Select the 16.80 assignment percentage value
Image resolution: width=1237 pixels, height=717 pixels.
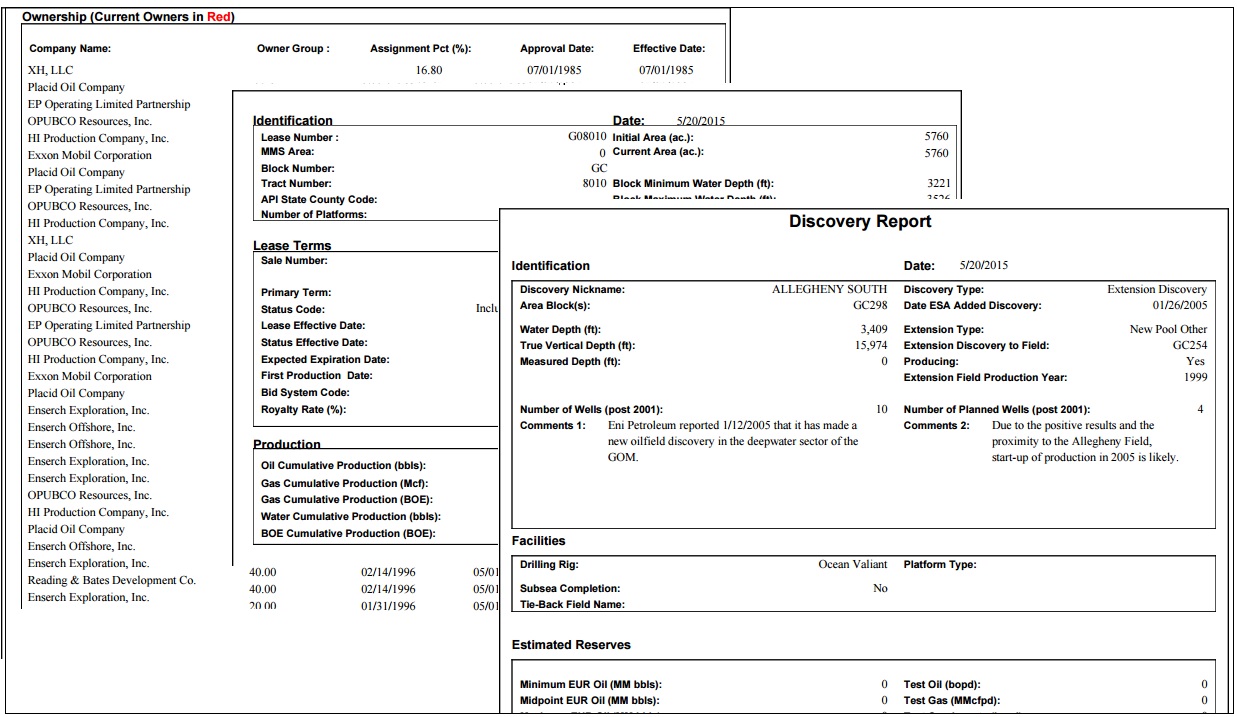click(x=429, y=70)
